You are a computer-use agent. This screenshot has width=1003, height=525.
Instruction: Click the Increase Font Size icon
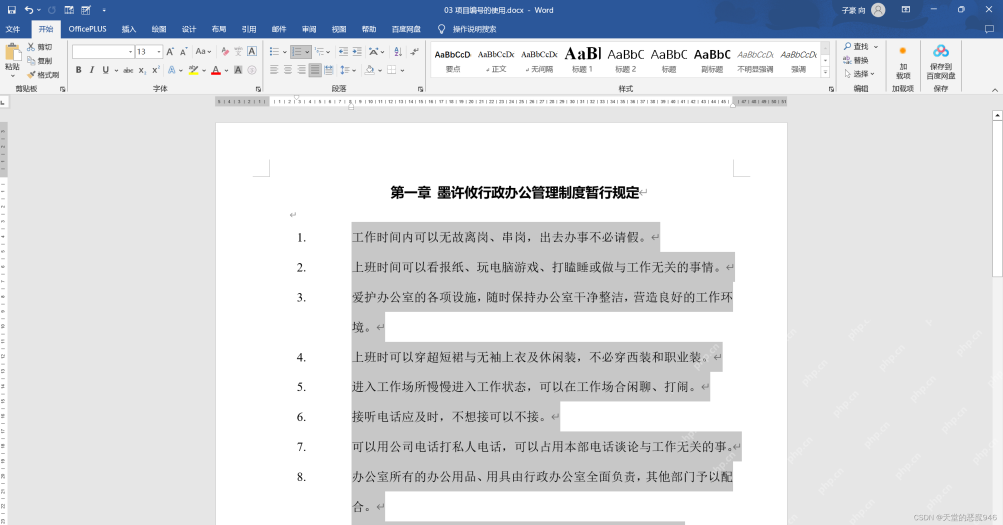pos(170,51)
